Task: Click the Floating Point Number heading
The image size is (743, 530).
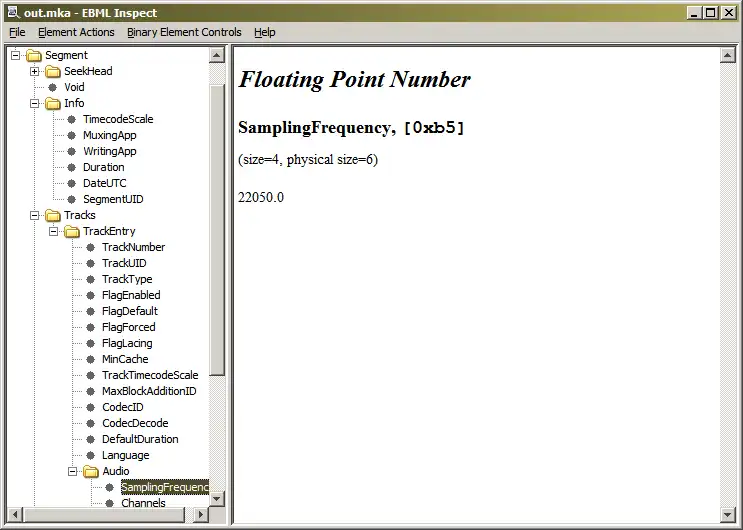Action: (x=354, y=80)
